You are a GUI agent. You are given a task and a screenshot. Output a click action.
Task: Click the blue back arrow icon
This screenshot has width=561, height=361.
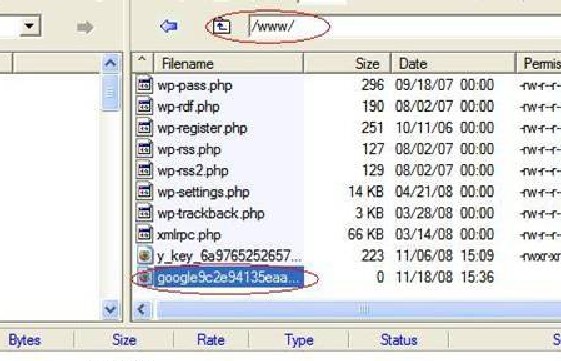pos(169,26)
